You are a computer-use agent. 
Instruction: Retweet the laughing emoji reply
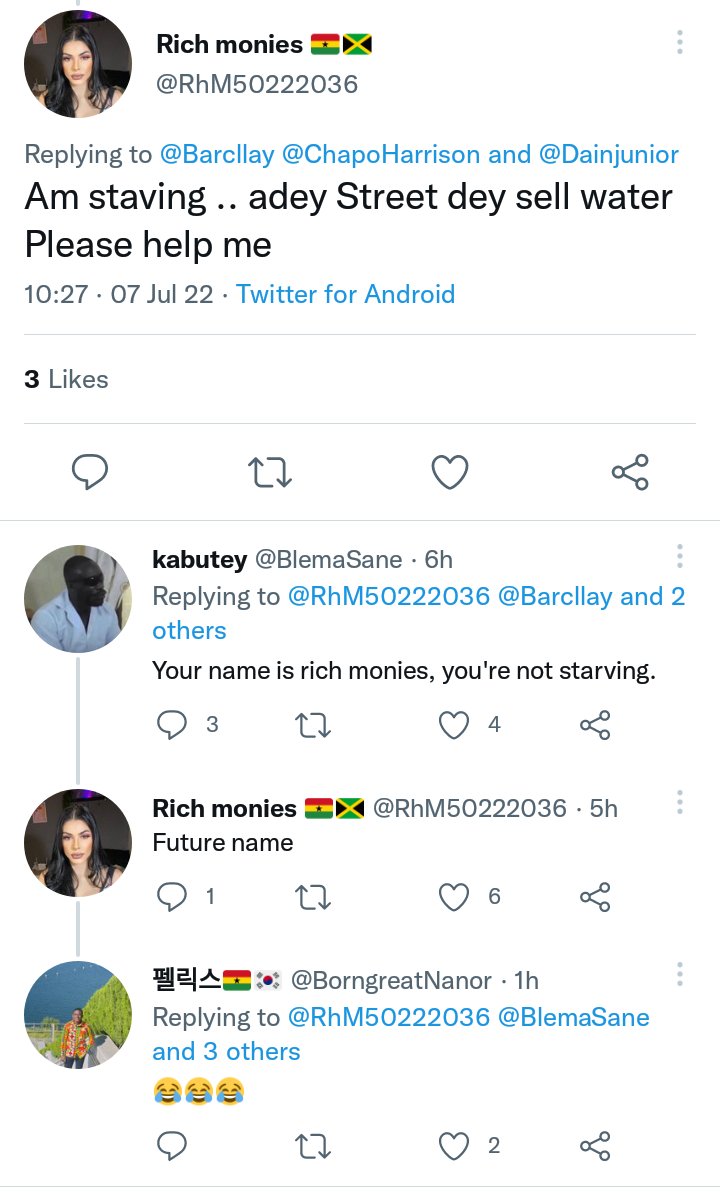click(313, 1146)
